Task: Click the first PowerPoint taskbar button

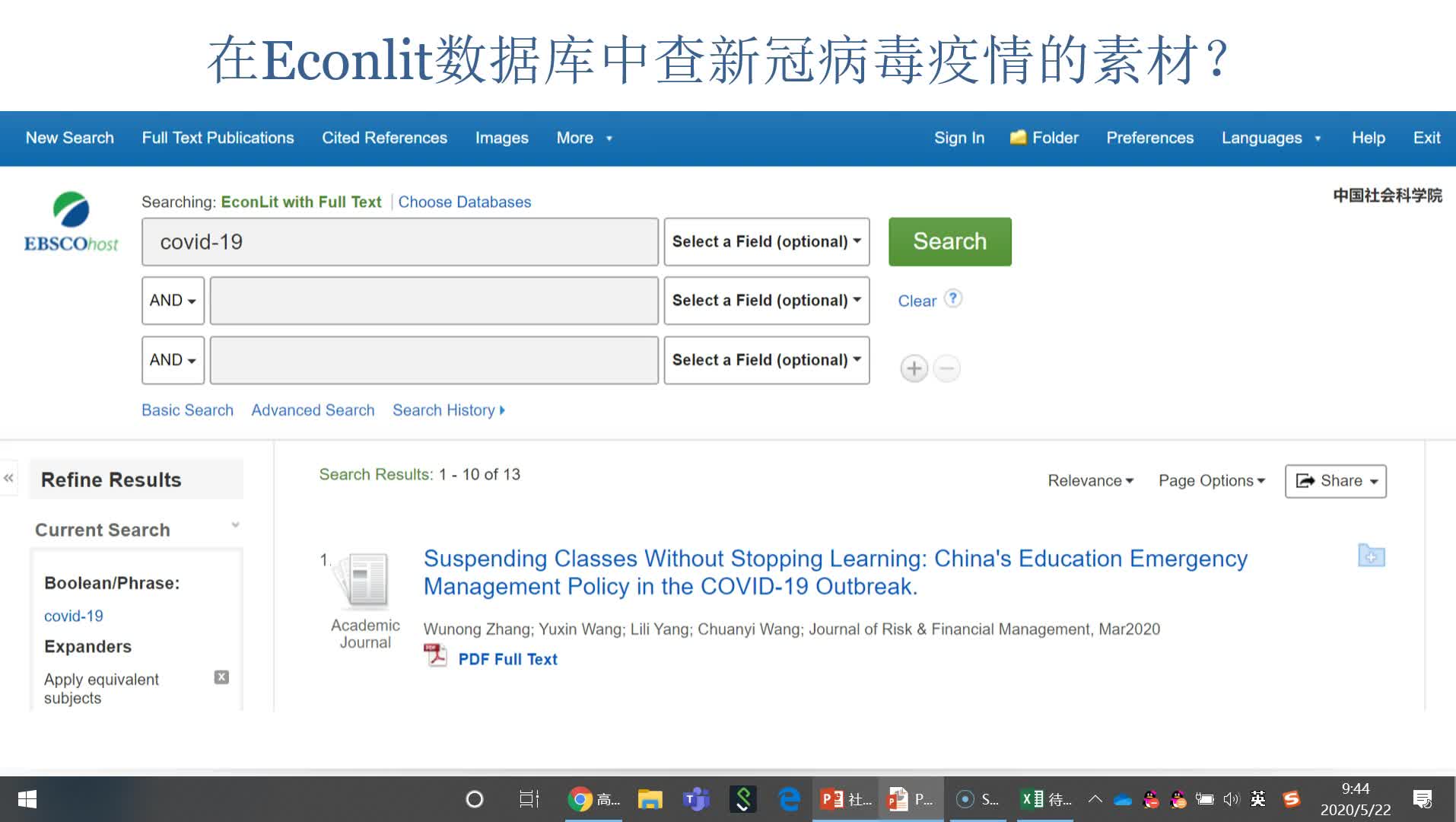Action: pyautogui.click(x=845, y=799)
